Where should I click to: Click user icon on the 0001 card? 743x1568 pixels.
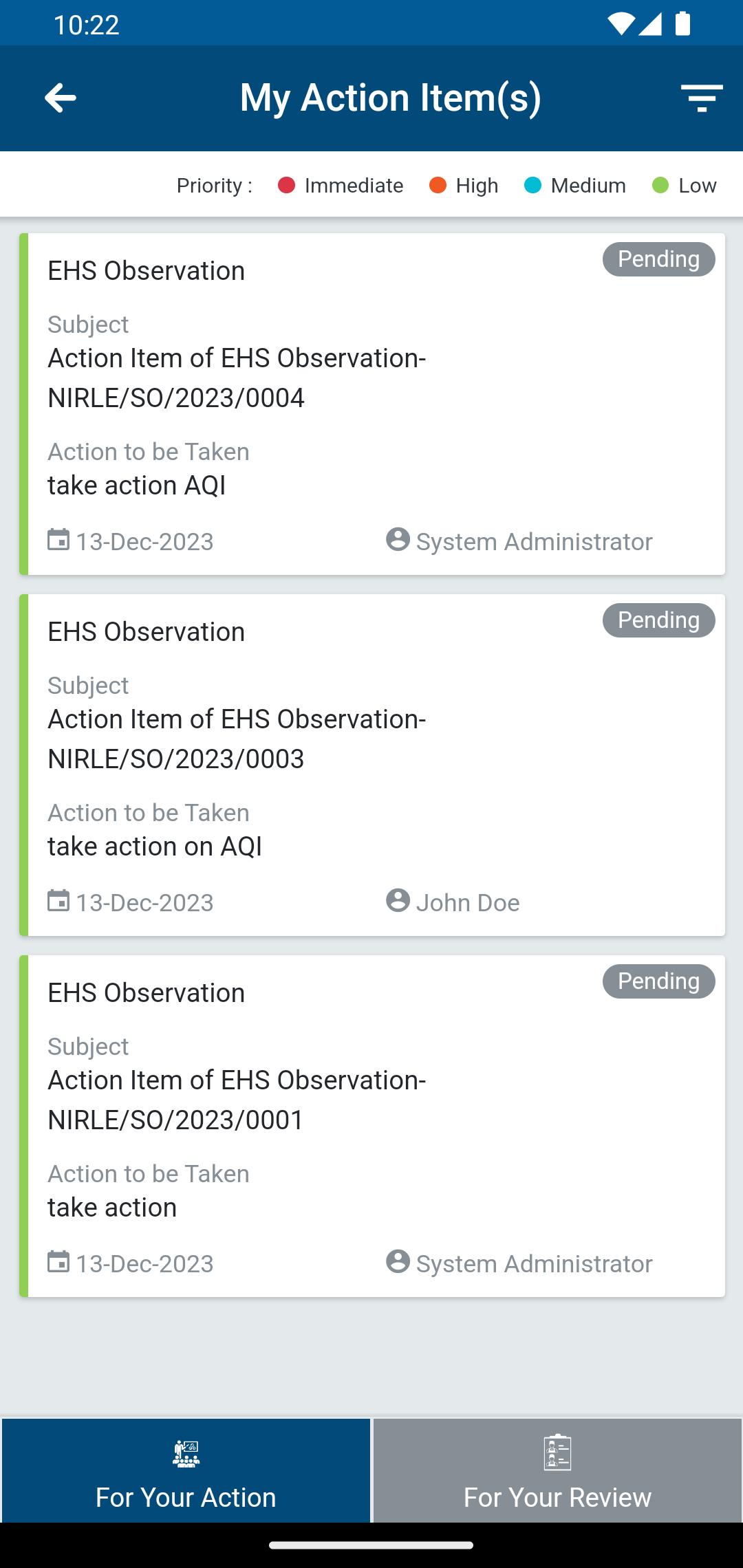(x=398, y=1261)
